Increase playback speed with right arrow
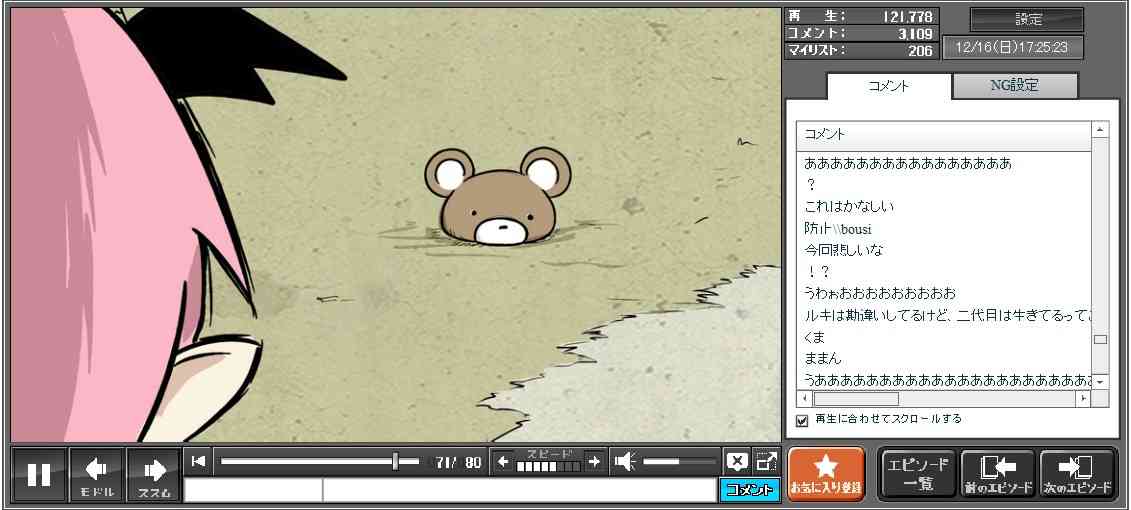Viewport: 1131px width, 510px height. tap(594, 461)
